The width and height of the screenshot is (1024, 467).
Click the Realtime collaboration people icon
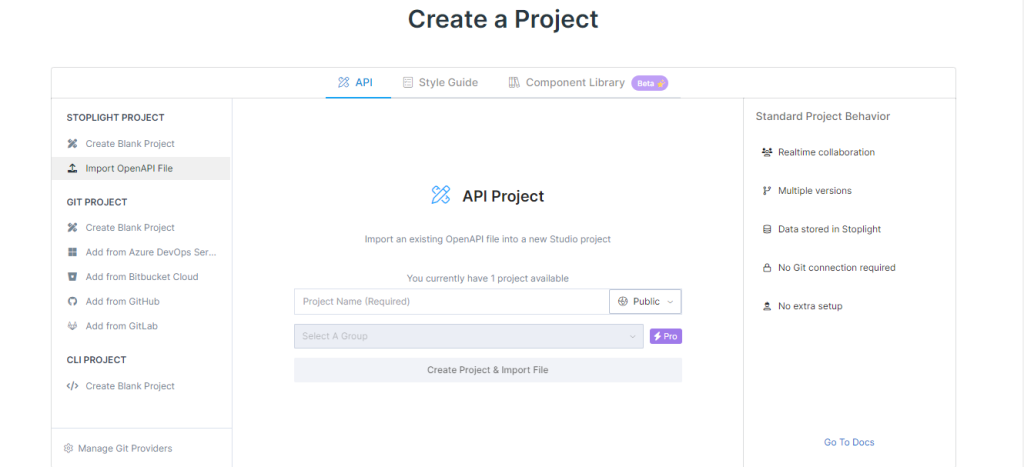pyautogui.click(x=767, y=152)
